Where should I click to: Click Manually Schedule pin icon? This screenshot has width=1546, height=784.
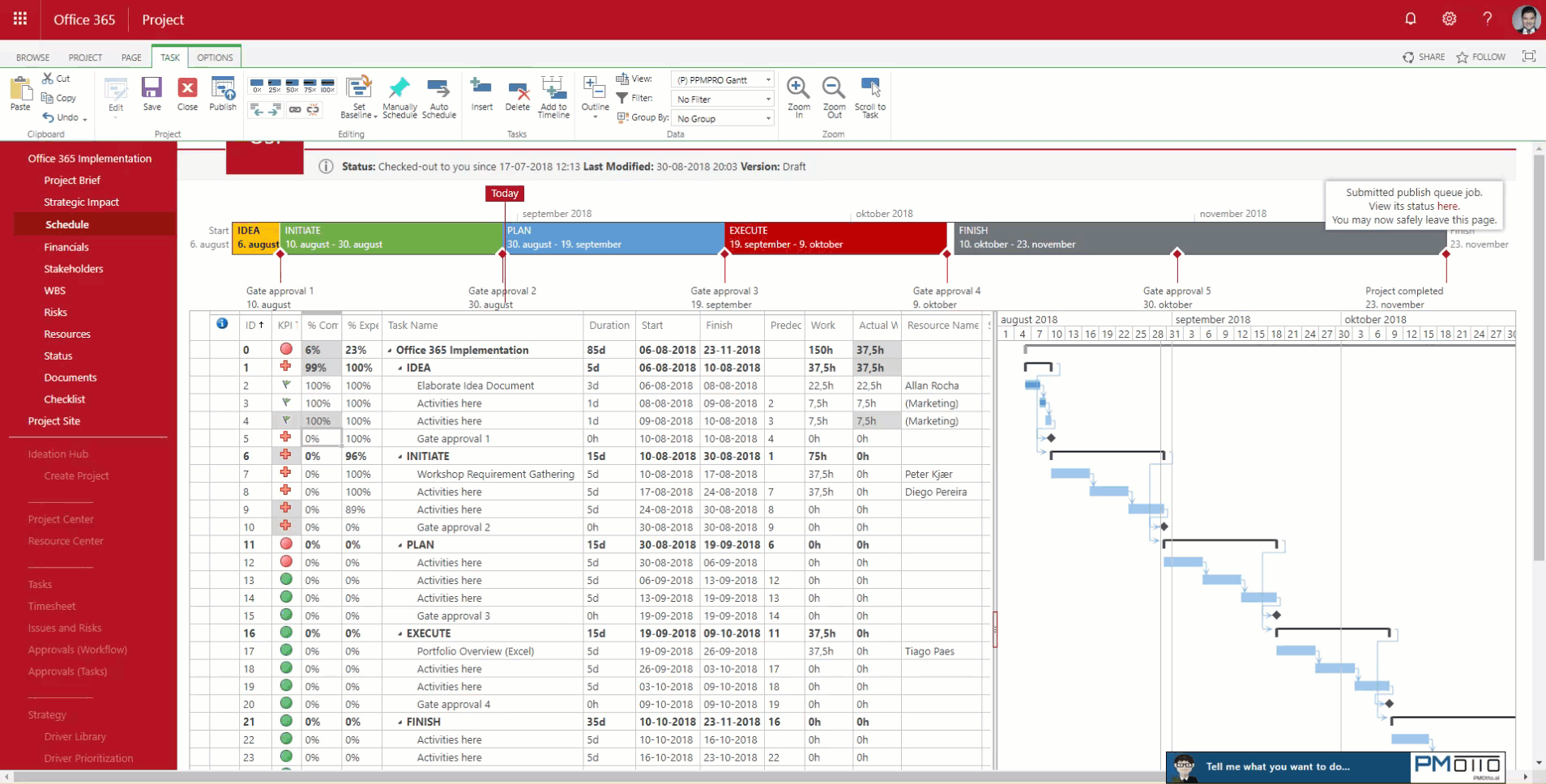pos(399,87)
